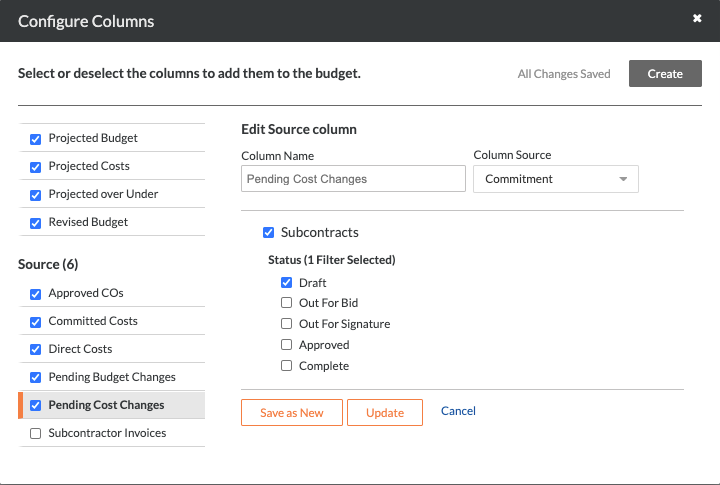
Task: Uncheck the Revised Budget checkbox
Action: tap(35, 223)
